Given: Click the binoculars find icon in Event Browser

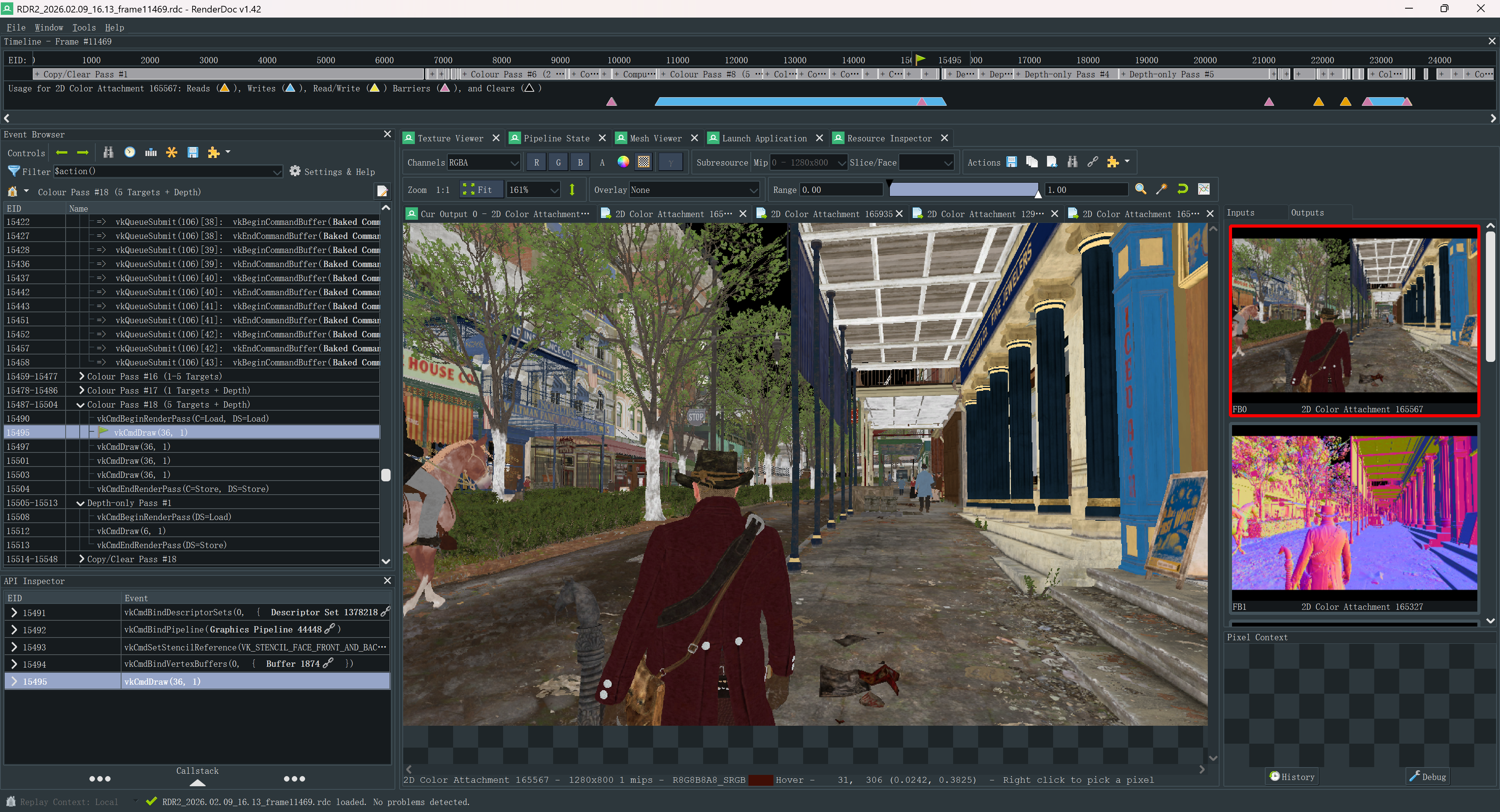Looking at the screenshot, I should pyautogui.click(x=108, y=153).
